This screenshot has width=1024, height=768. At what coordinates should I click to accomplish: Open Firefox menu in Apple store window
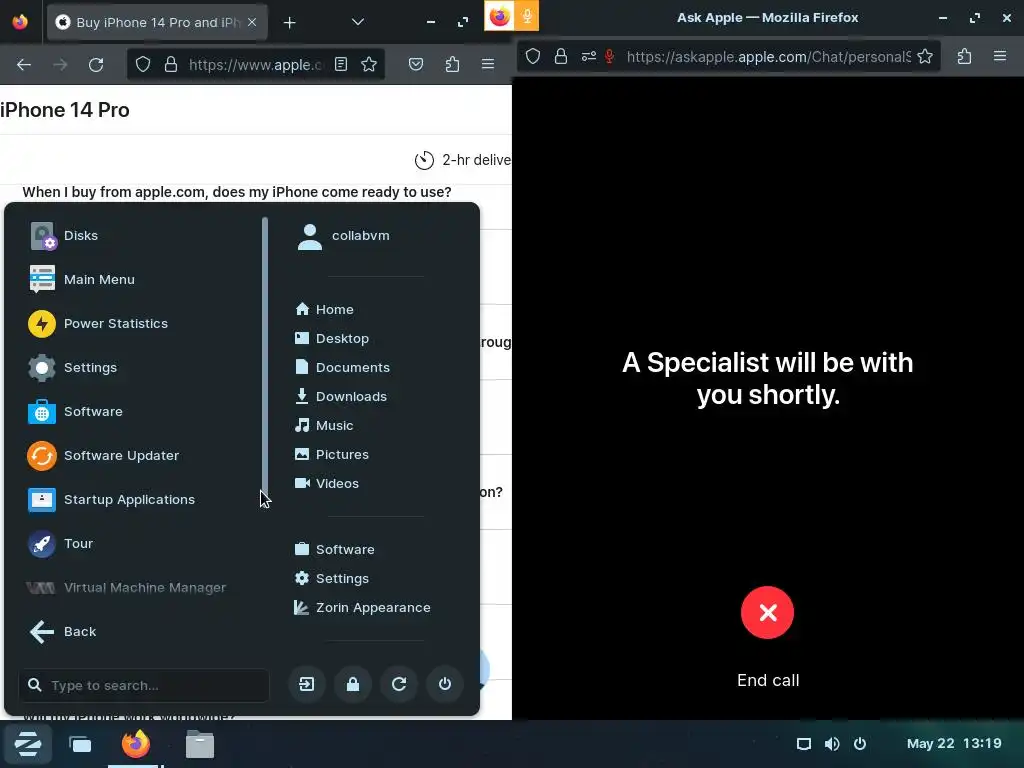click(488, 64)
